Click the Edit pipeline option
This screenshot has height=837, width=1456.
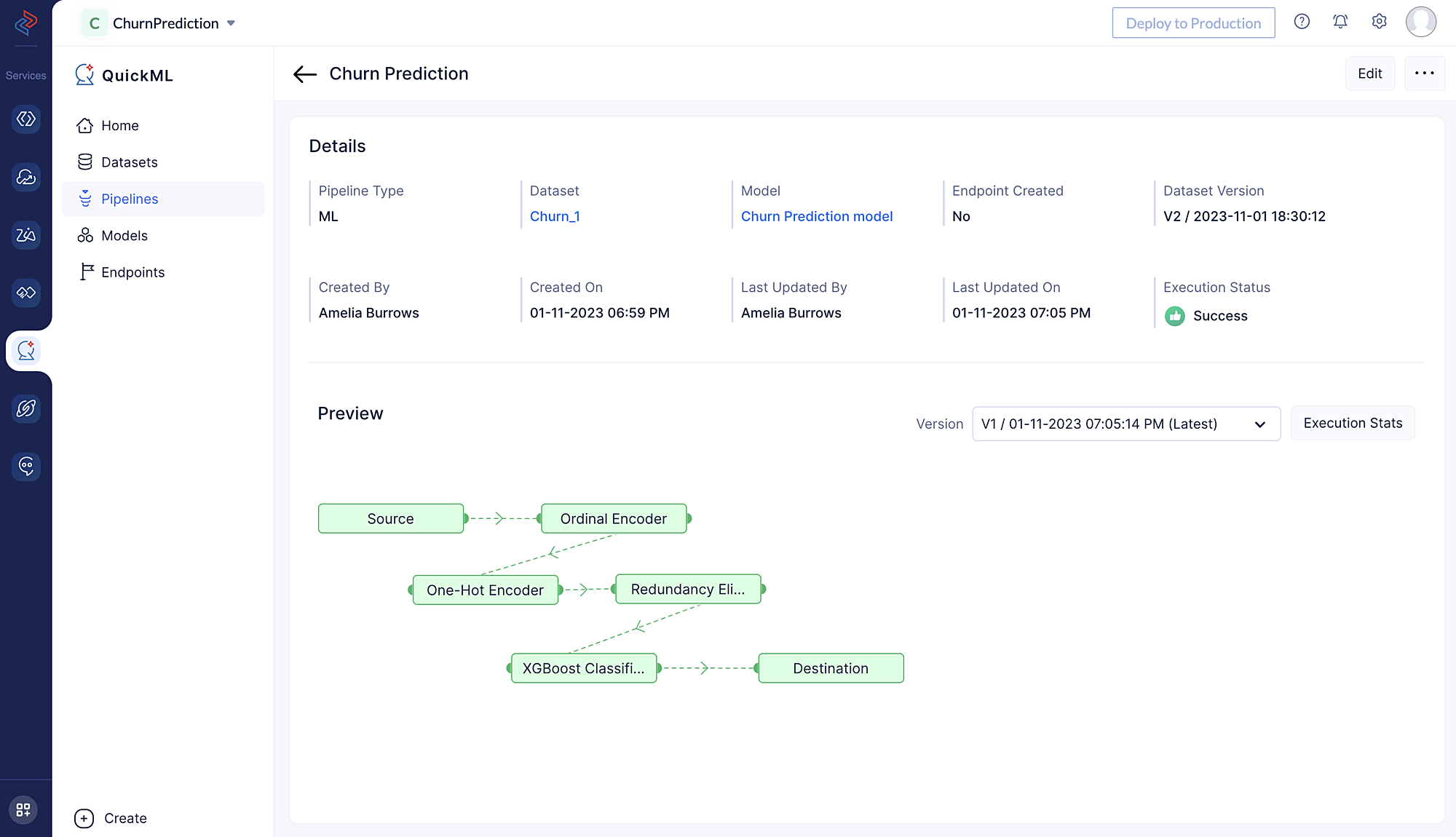pos(1370,73)
